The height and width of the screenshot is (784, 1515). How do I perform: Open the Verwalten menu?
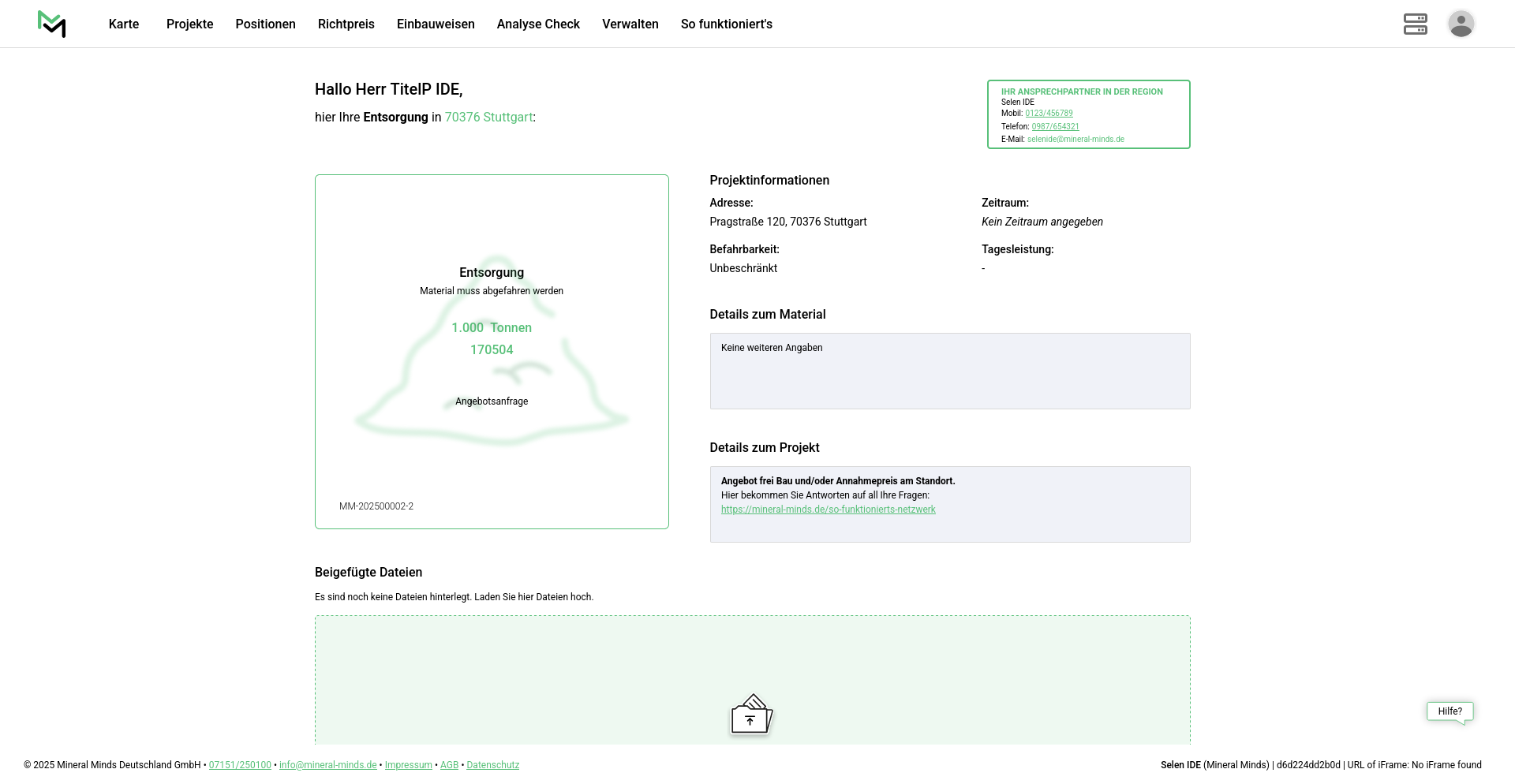(x=630, y=24)
